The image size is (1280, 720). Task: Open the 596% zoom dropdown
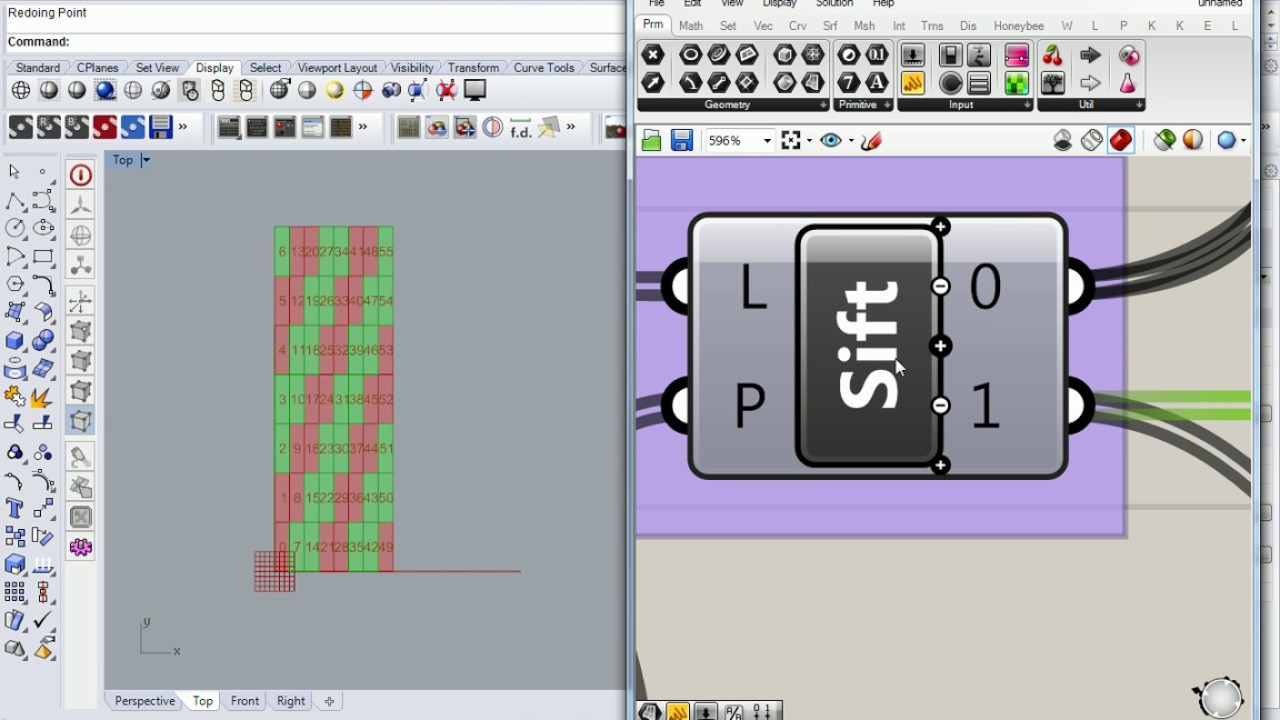[x=767, y=141]
